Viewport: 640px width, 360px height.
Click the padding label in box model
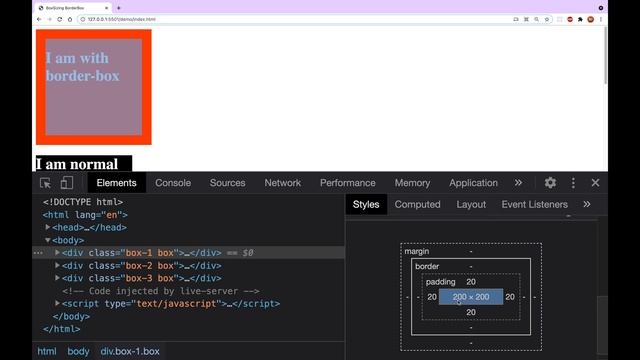[x=440, y=282]
